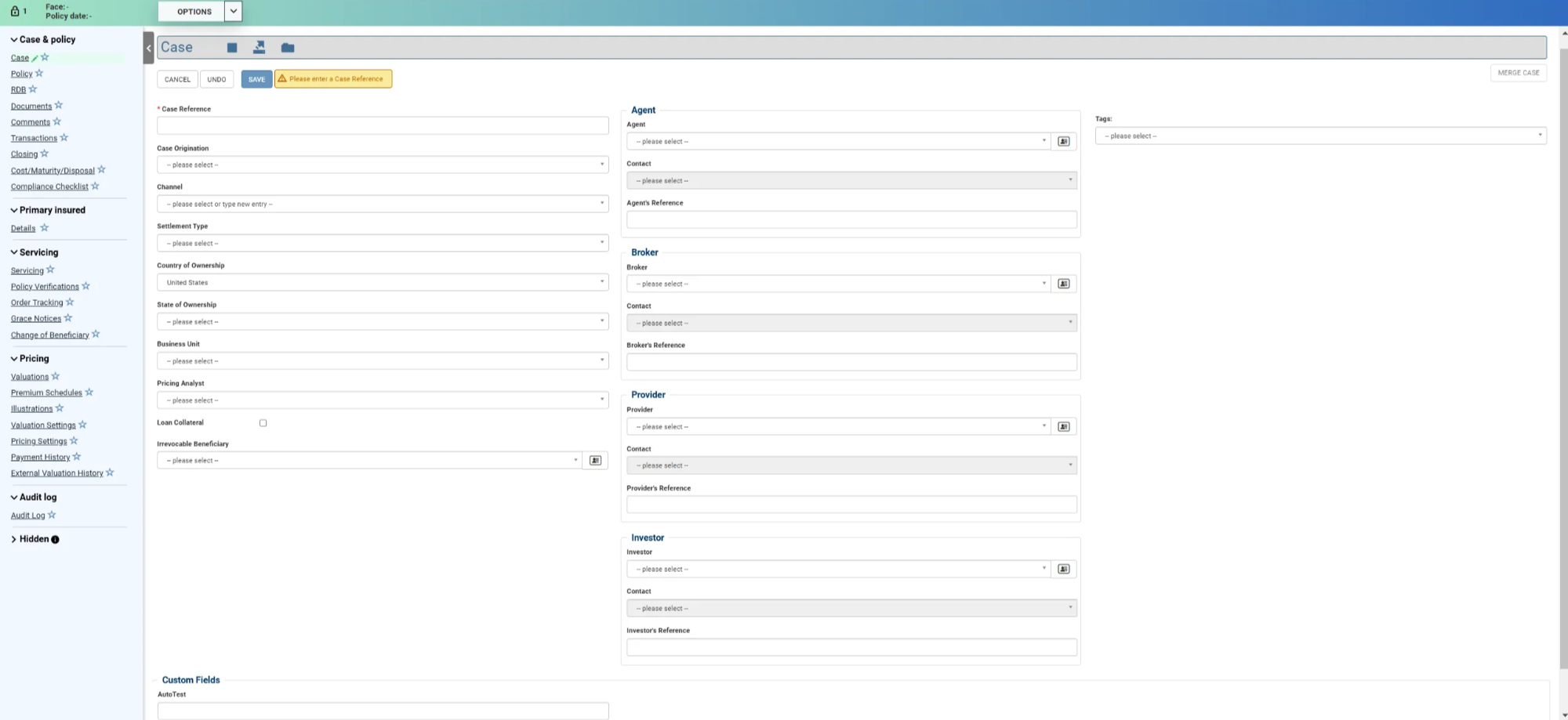Click the Case Reference input field

coord(383,125)
